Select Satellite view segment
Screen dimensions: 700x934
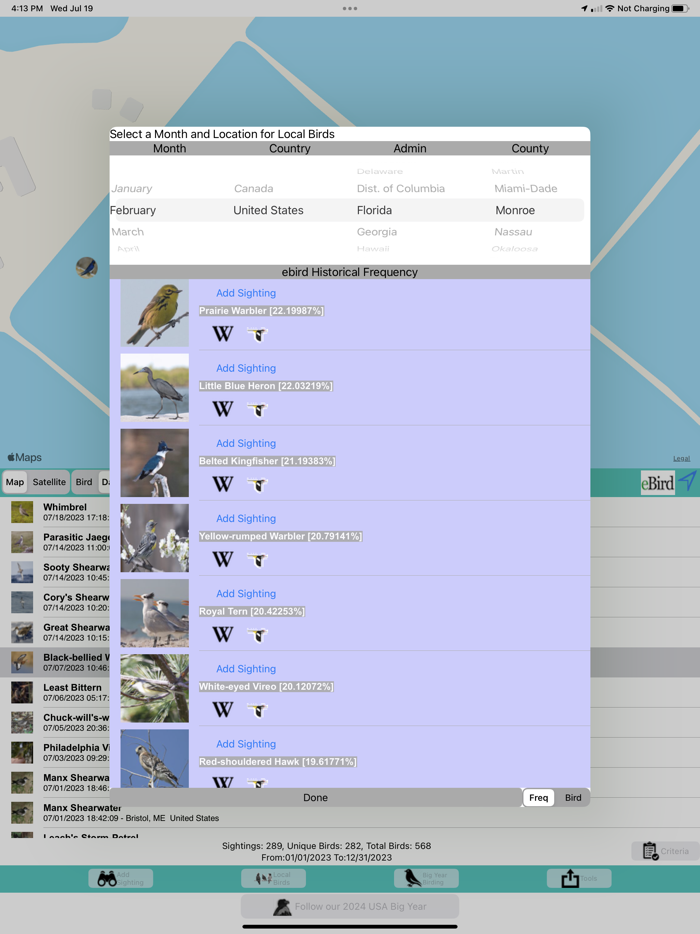coord(49,482)
